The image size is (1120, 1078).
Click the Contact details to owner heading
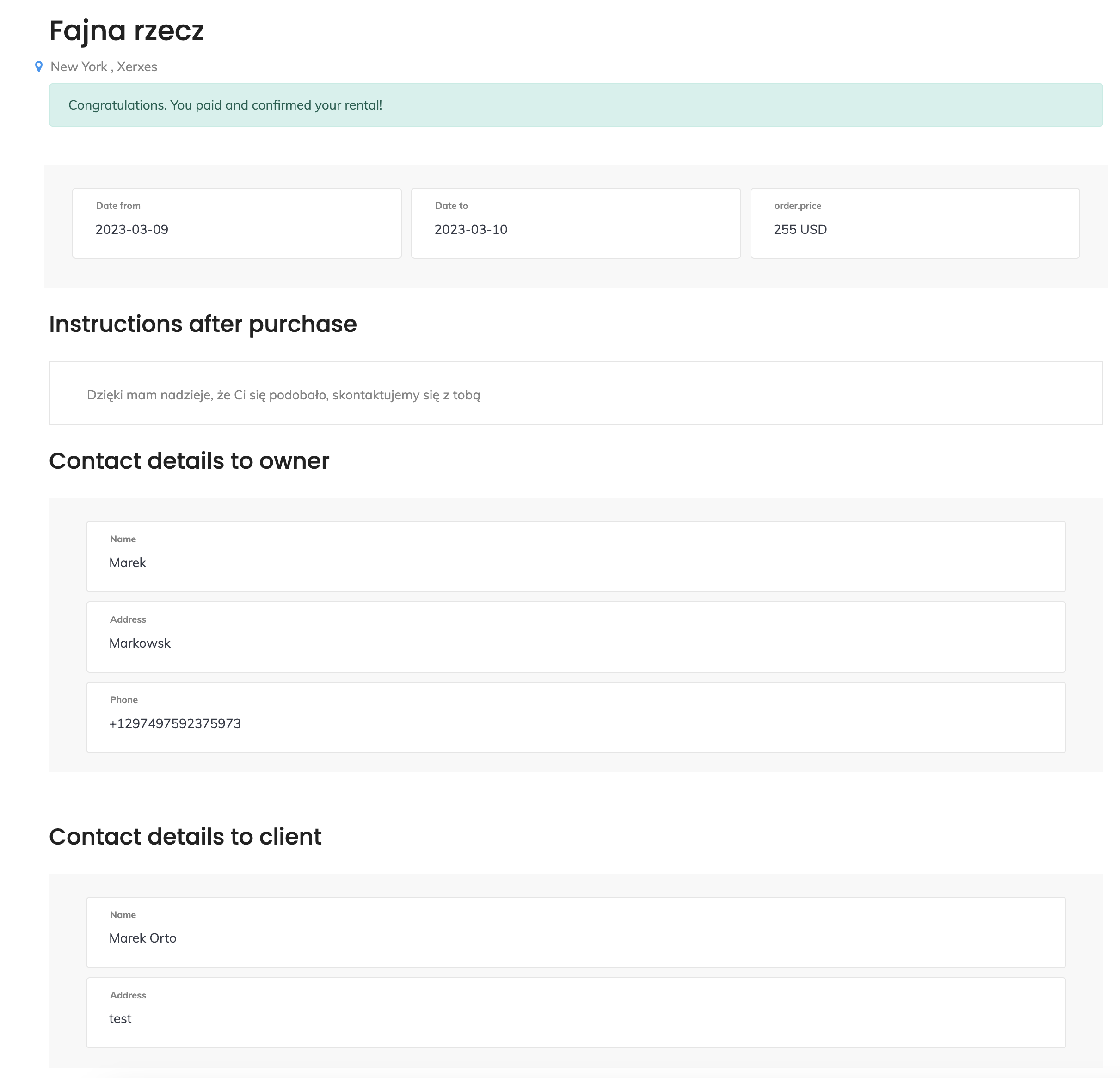pos(189,461)
